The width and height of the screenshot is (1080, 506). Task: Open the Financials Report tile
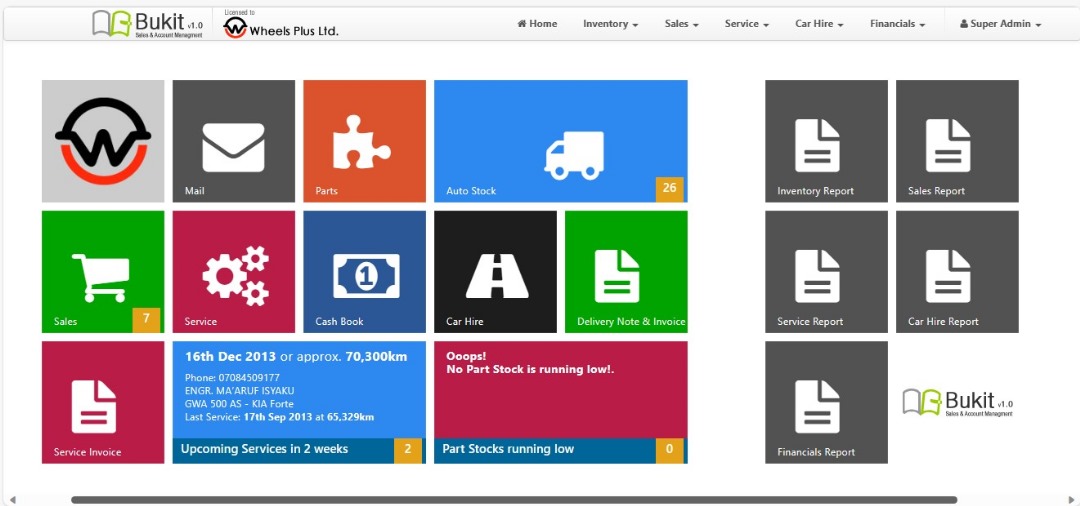point(826,402)
